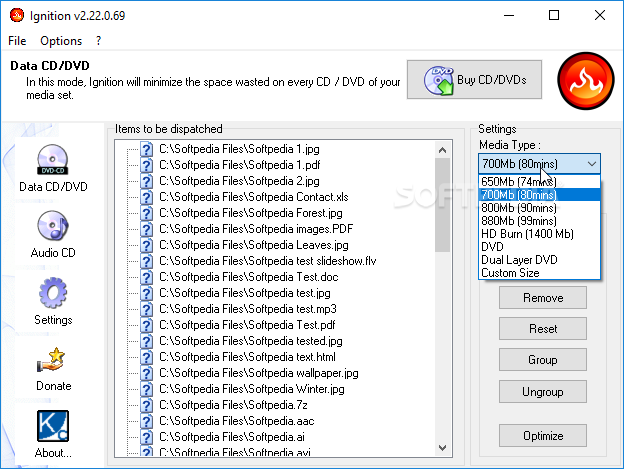Click the Remove button
Image resolution: width=624 pixels, height=469 pixels.
pyautogui.click(x=543, y=298)
